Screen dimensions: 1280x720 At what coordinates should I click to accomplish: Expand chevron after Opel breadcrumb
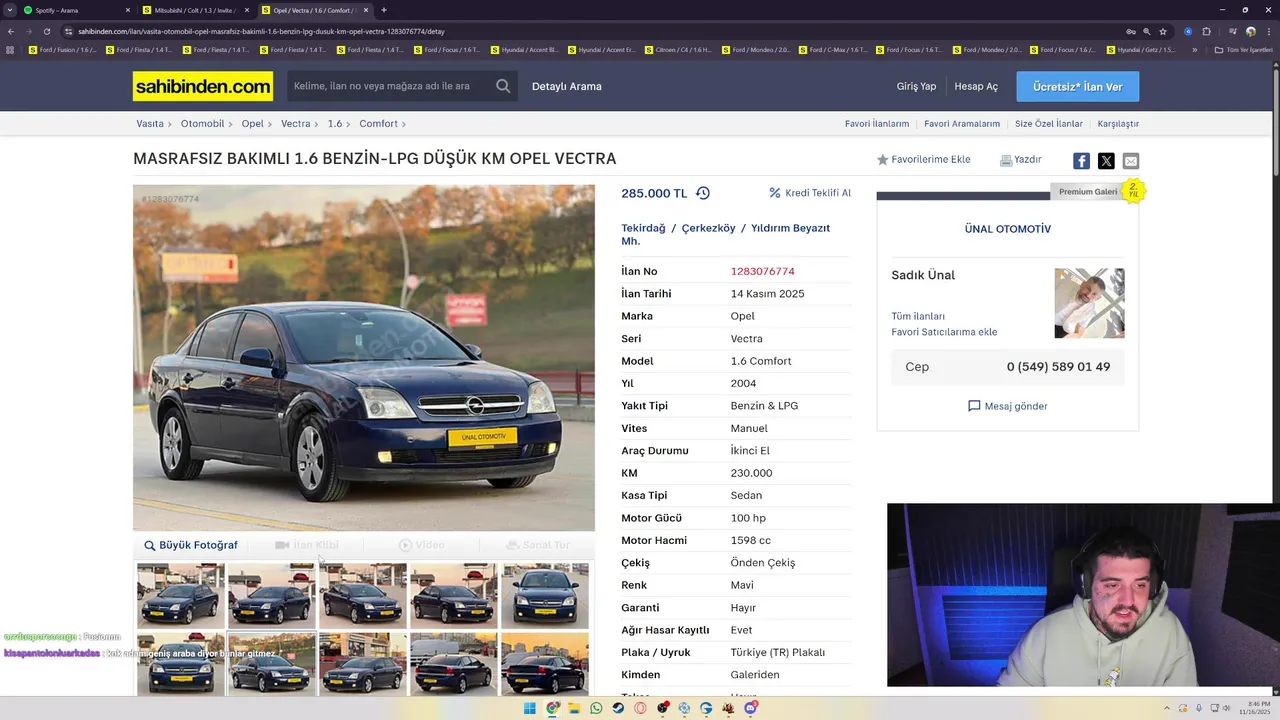pyautogui.click(x=270, y=124)
